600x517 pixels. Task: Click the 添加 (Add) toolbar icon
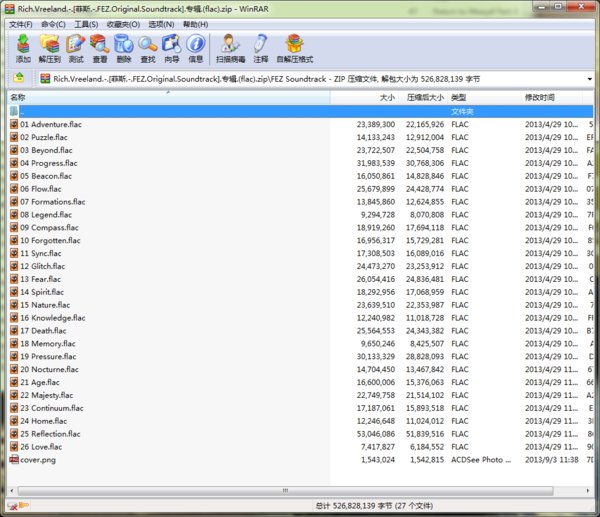coord(23,47)
